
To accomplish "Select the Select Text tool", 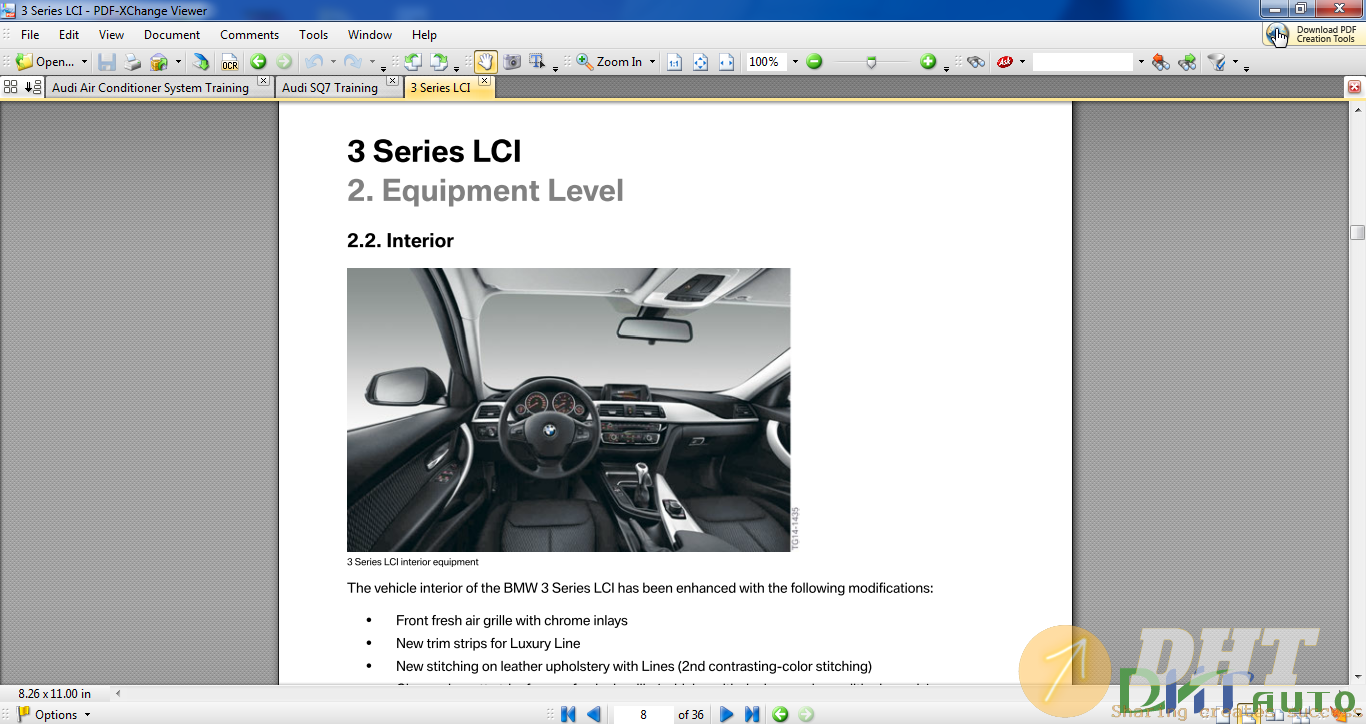I will [537, 62].
